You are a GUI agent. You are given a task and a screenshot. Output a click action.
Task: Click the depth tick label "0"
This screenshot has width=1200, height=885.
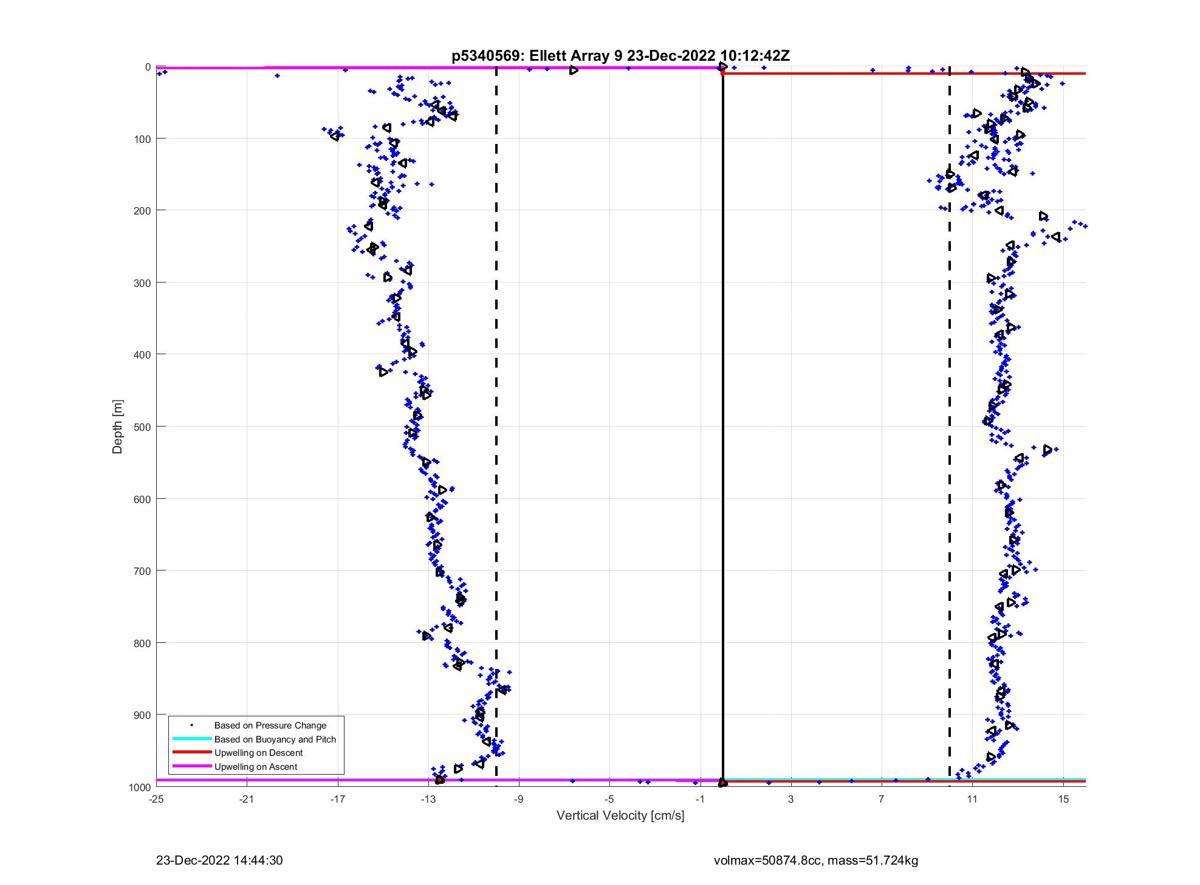pyautogui.click(x=148, y=67)
